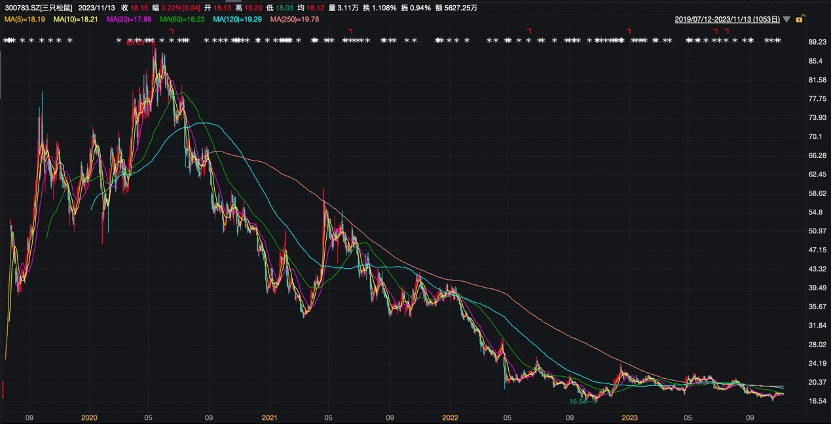
Task: Select the MA(5) indicator label
Action: (22, 18)
